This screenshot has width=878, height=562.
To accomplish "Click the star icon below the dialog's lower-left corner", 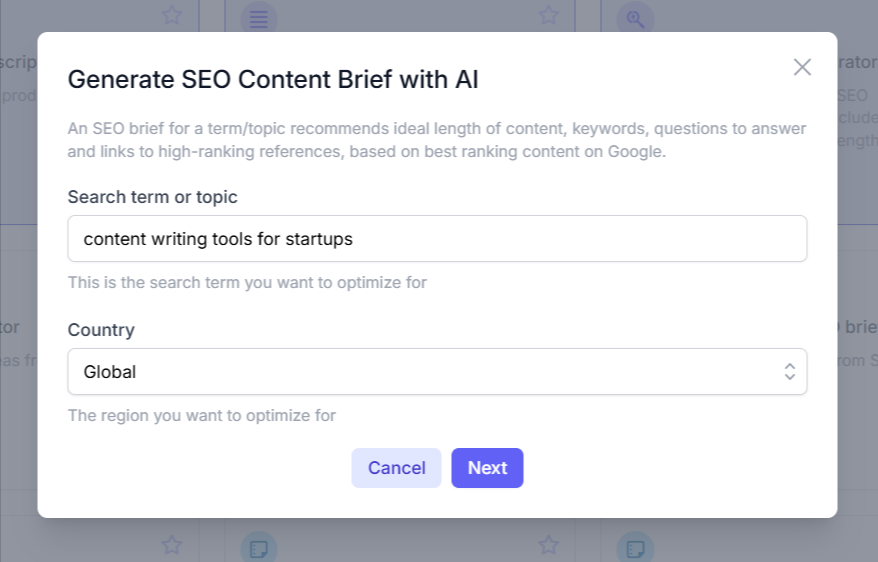I will [171, 544].
